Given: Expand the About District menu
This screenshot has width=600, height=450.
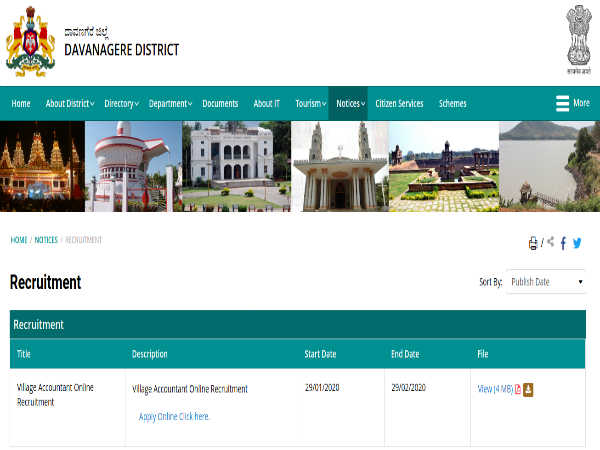Looking at the screenshot, I should coord(70,104).
